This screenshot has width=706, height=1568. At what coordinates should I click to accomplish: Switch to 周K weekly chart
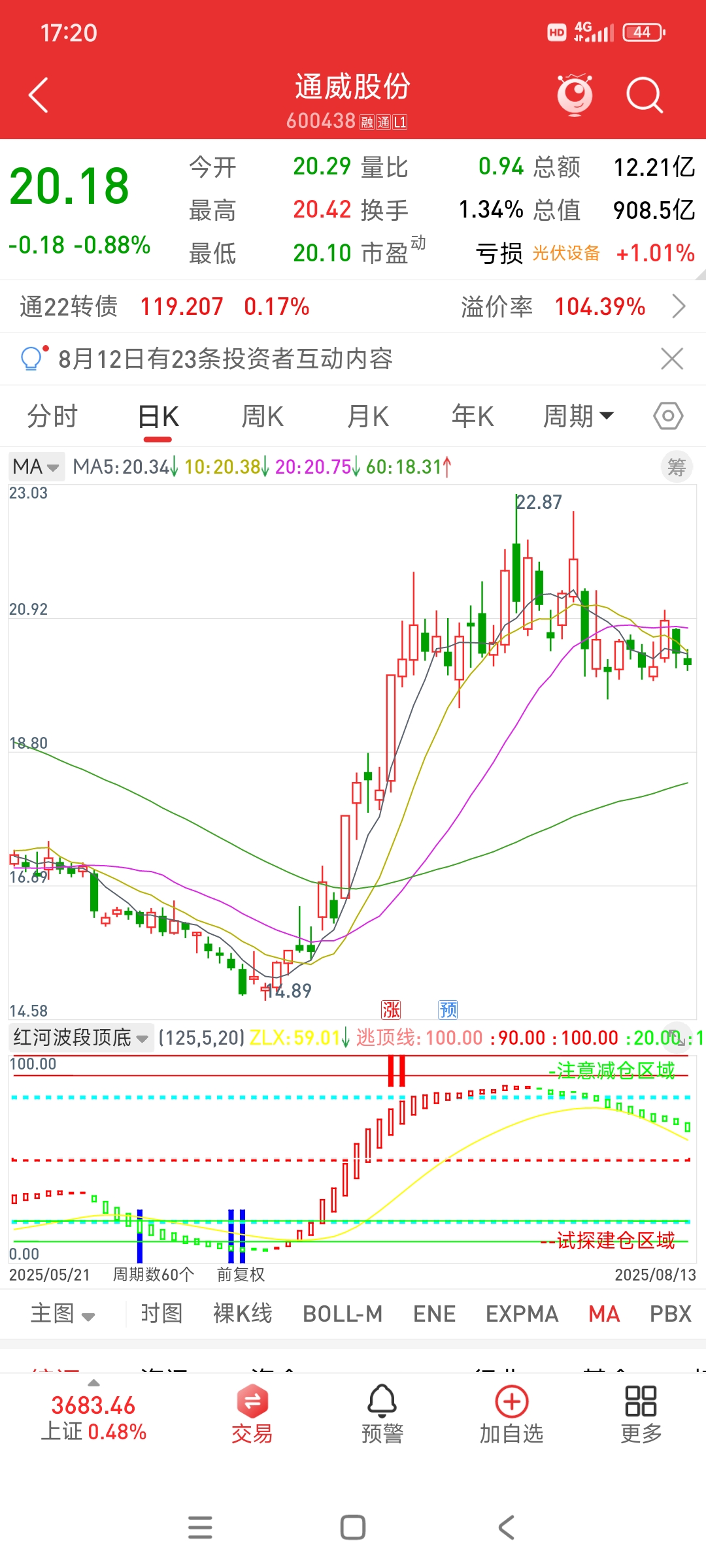(x=263, y=416)
